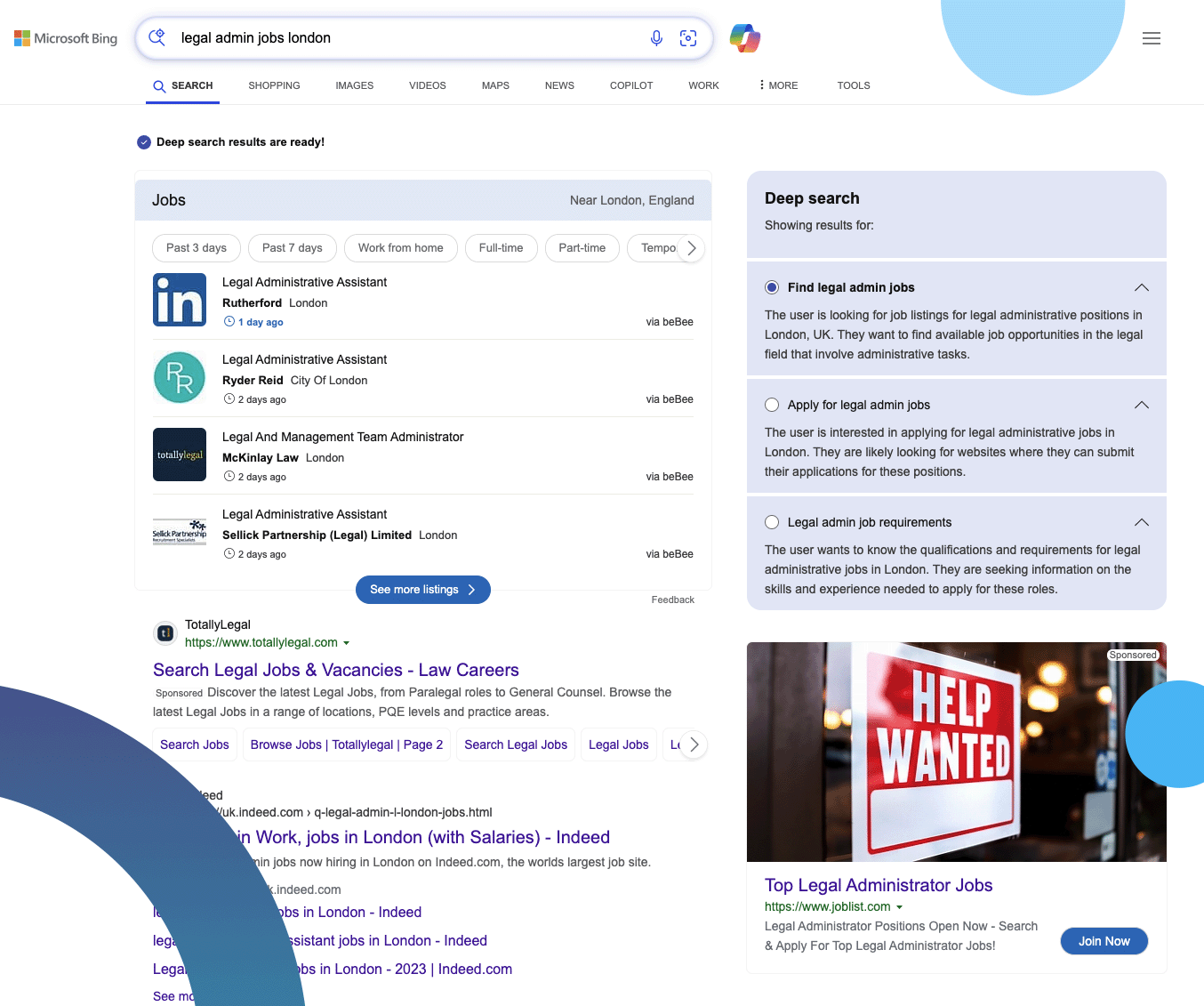The image size is (1204, 1006).
Task: Select the Apply for legal admin jobs option
Action: point(772,405)
